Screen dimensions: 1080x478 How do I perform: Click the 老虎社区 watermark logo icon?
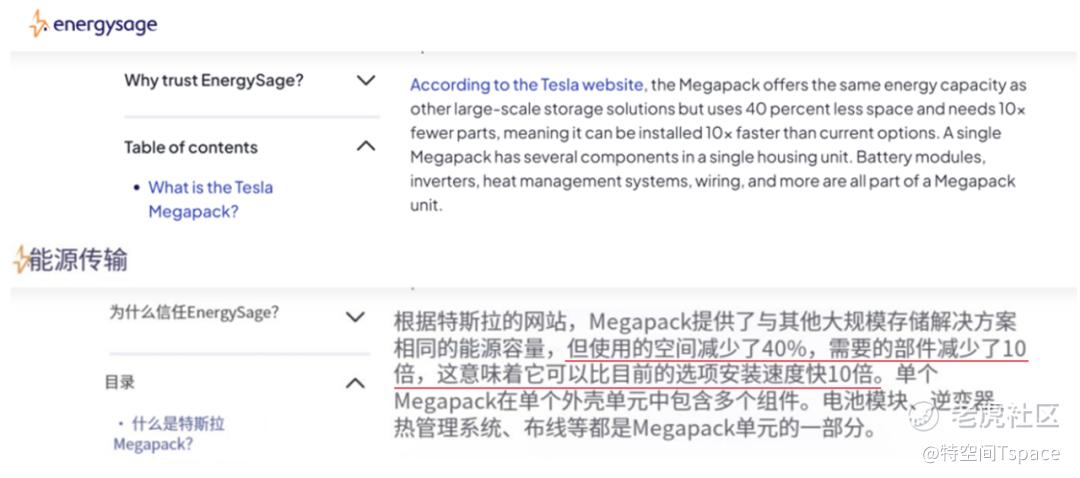tap(923, 416)
